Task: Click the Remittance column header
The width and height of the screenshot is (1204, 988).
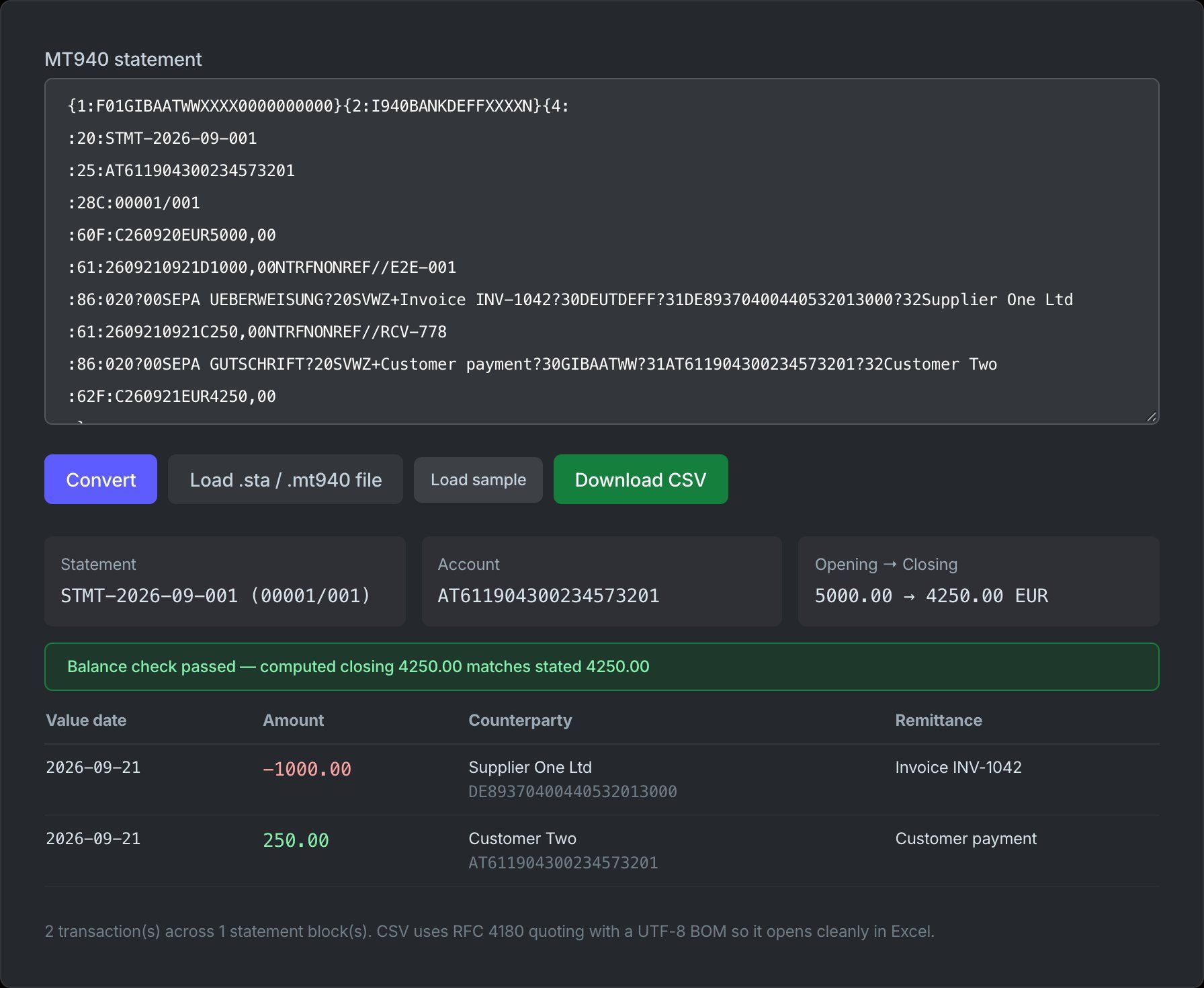Action: pos(939,721)
